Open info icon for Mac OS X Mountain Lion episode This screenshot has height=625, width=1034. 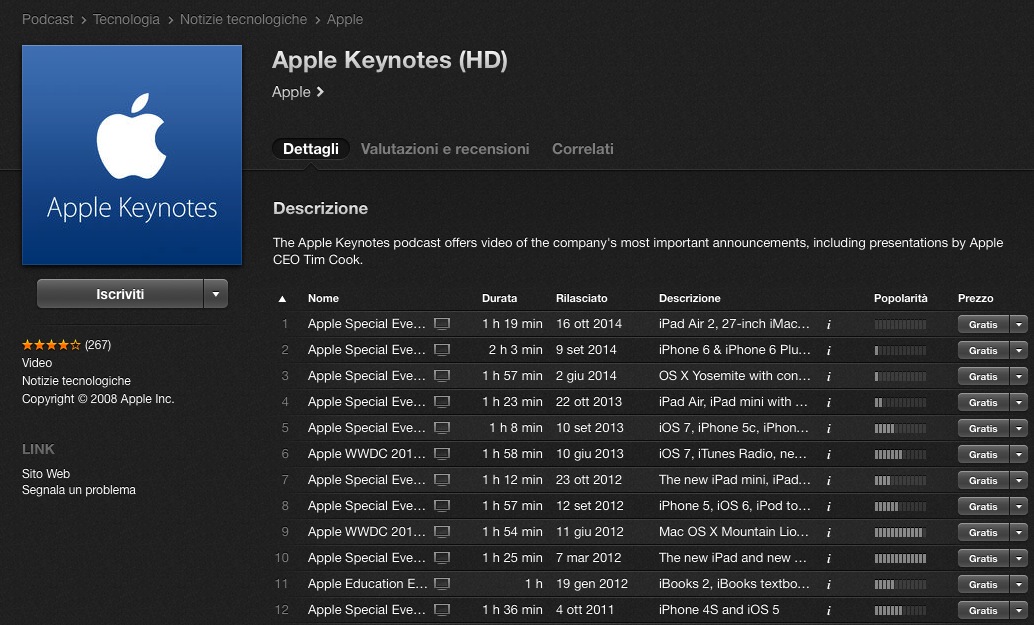829,533
